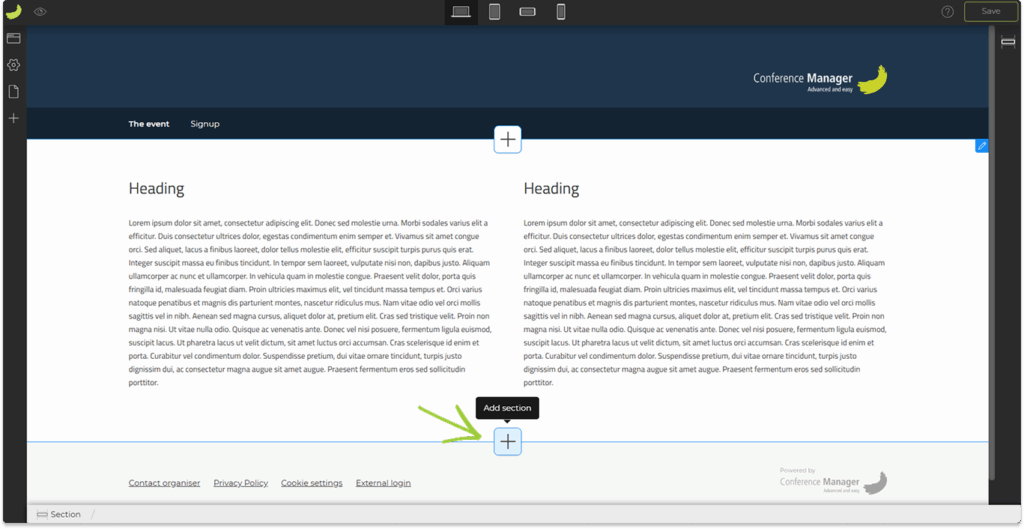1024x529 pixels.
Task: Click the Save button
Action: pyautogui.click(x=990, y=12)
